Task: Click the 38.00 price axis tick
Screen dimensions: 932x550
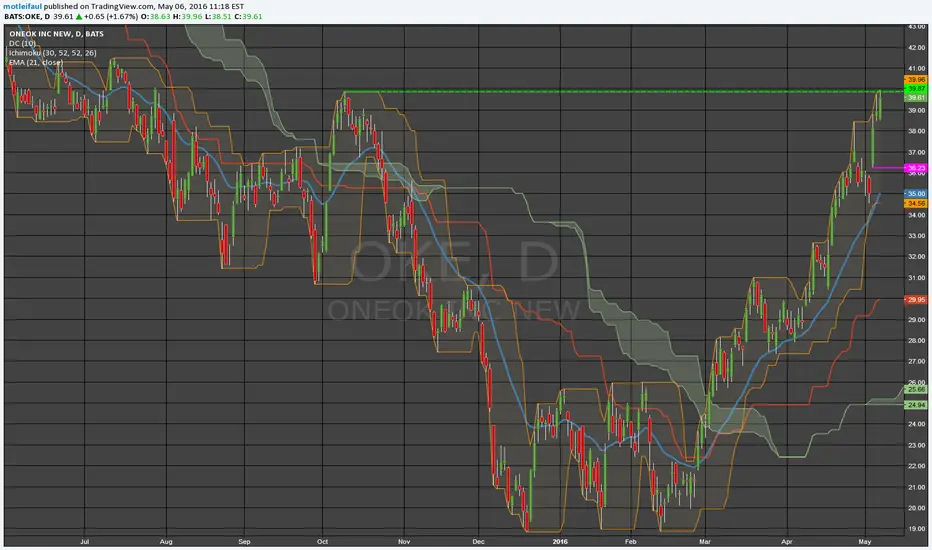Action: click(x=916, y=131)
